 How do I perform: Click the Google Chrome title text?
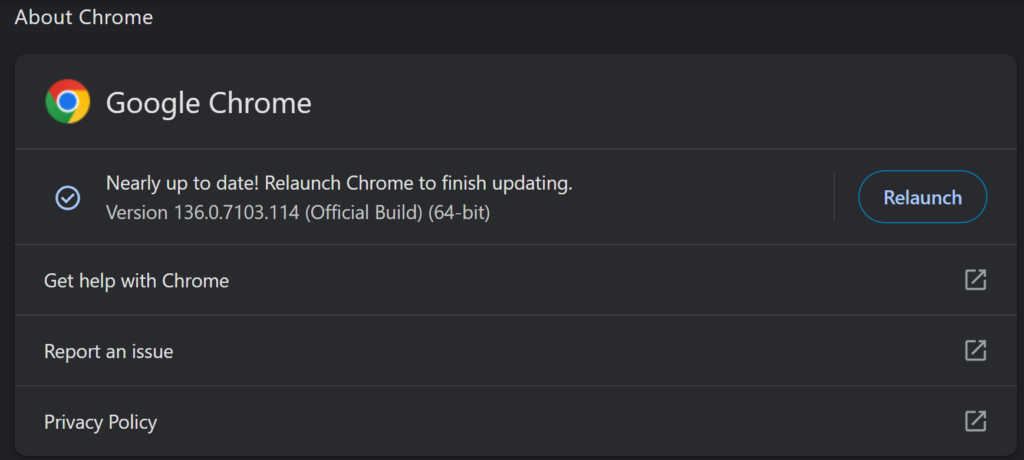(208, 103)
